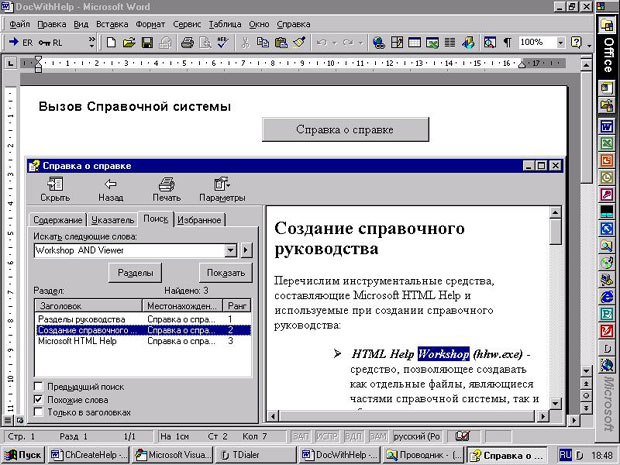Screen dimensions: 620x465
Task: Paste from clipboard toolbar icon
Action: 281,42
